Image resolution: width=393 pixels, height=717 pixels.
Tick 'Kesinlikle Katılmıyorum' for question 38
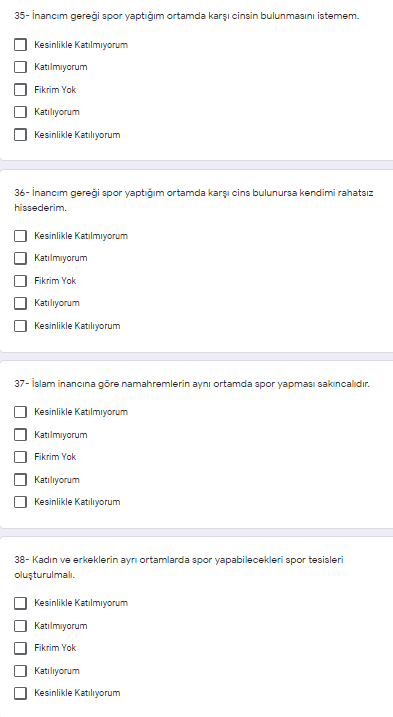click(x=20, y=603)
